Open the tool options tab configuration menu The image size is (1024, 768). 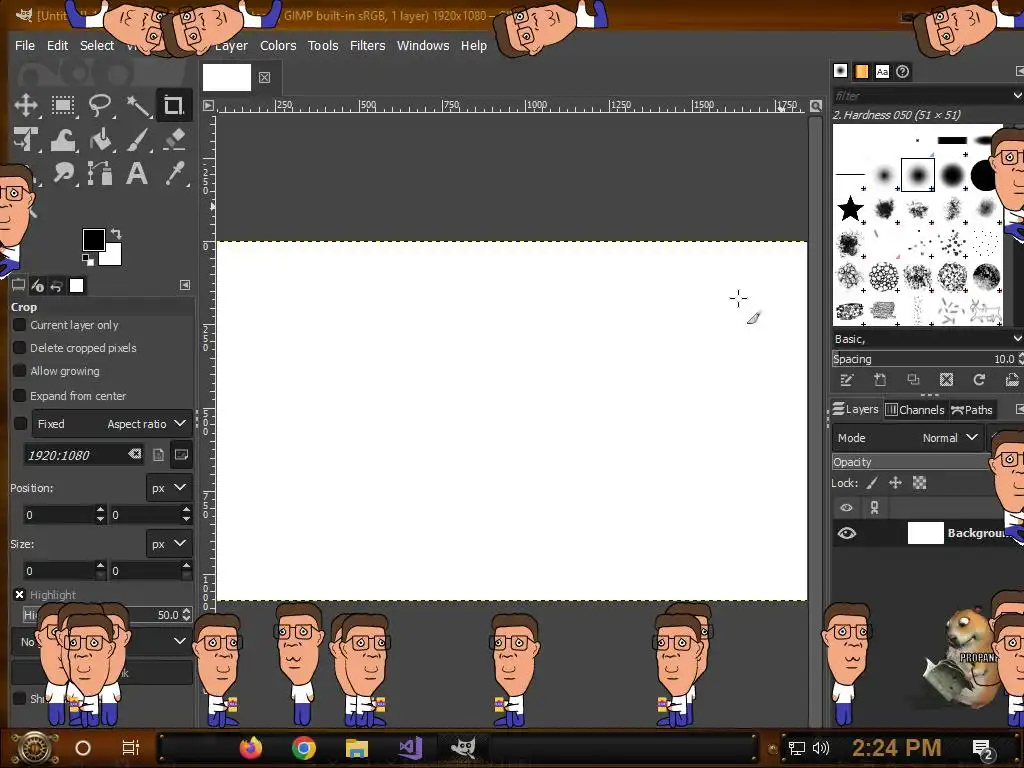pyautogui.click(x=185, y=285)
